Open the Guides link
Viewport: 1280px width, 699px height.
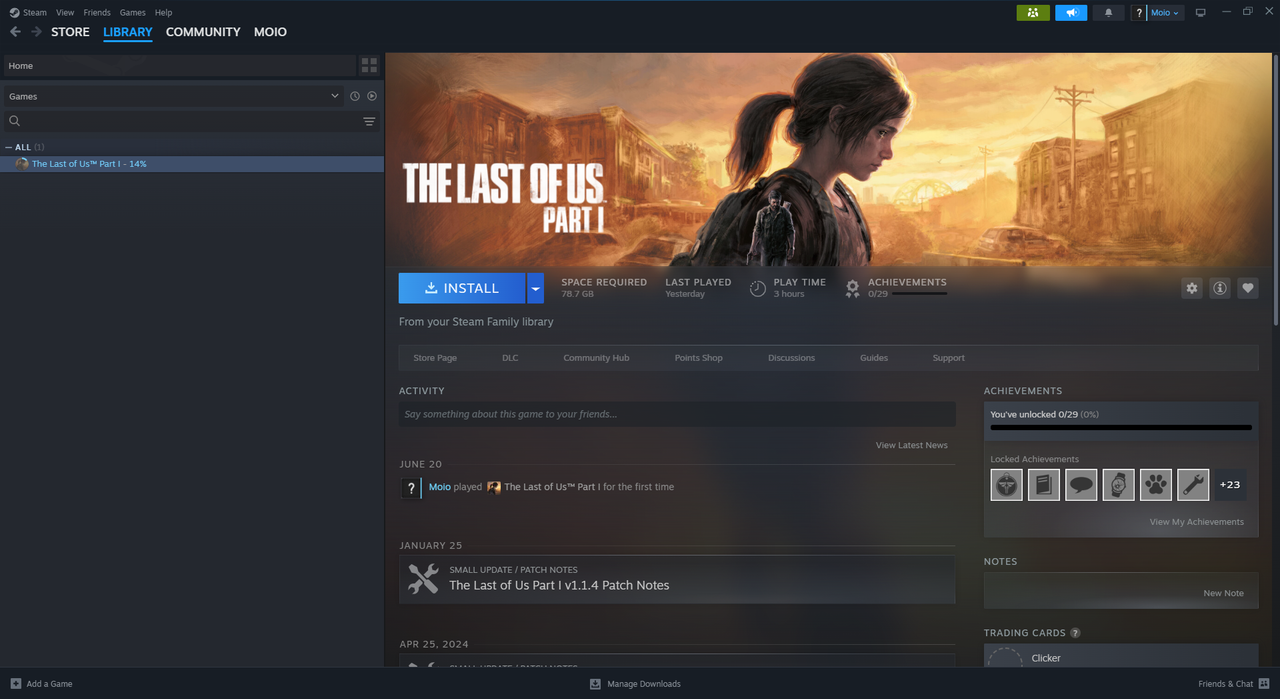(874, 358)
